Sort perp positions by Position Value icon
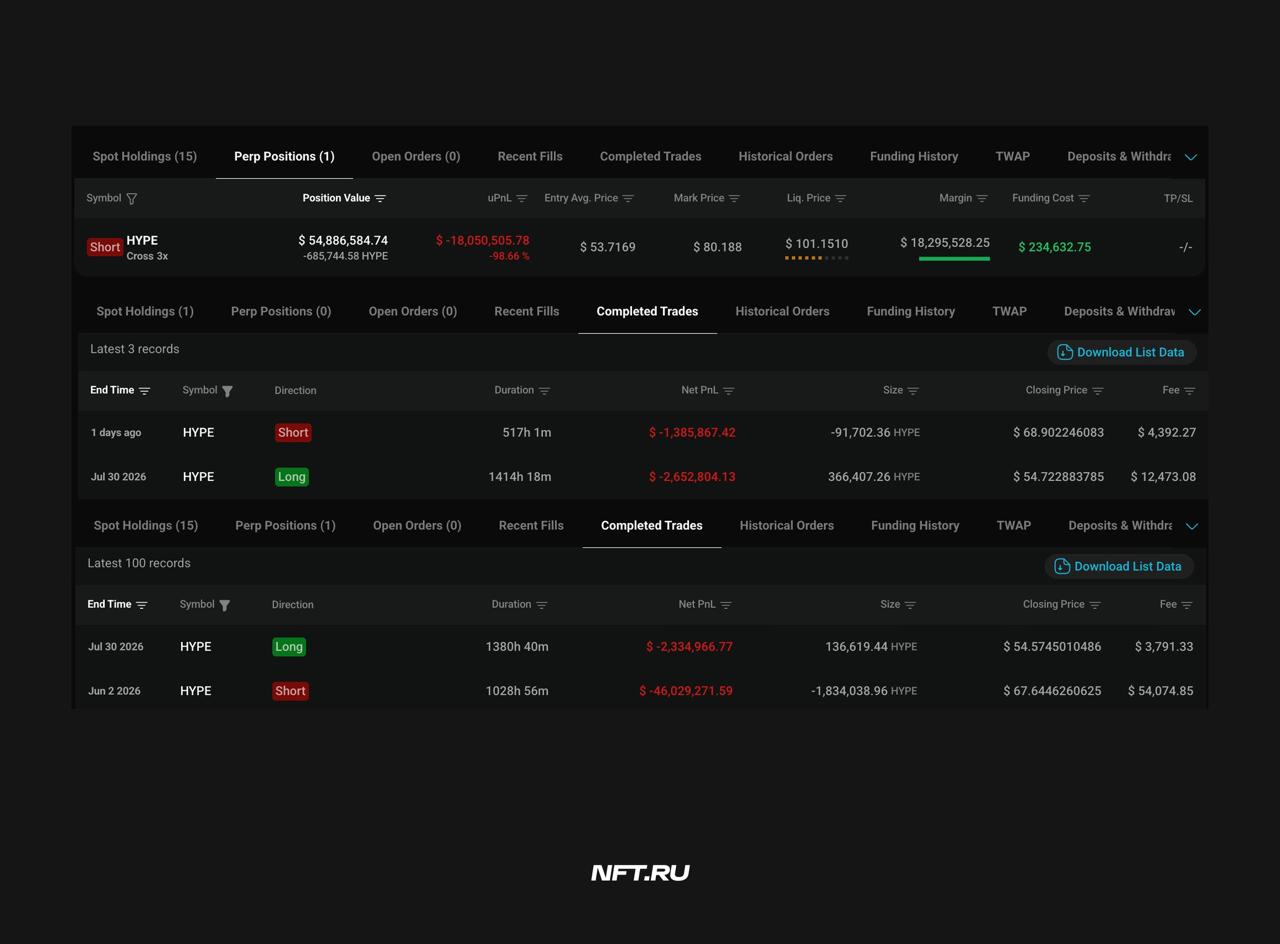 pos(380,199)
